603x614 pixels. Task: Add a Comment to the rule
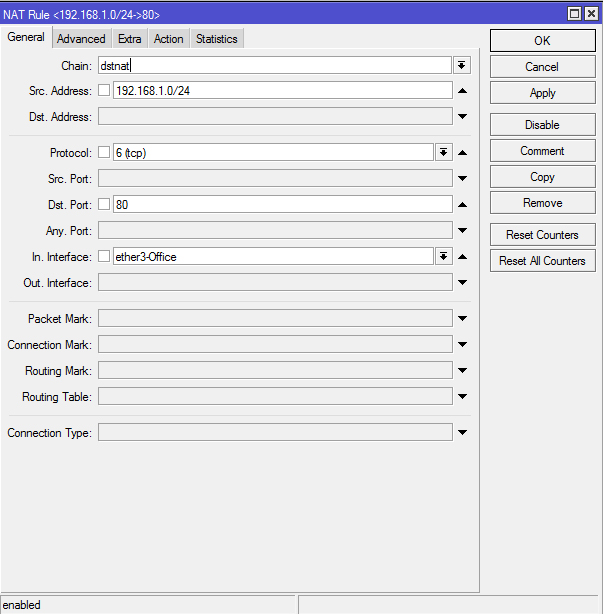pos(542,151)
